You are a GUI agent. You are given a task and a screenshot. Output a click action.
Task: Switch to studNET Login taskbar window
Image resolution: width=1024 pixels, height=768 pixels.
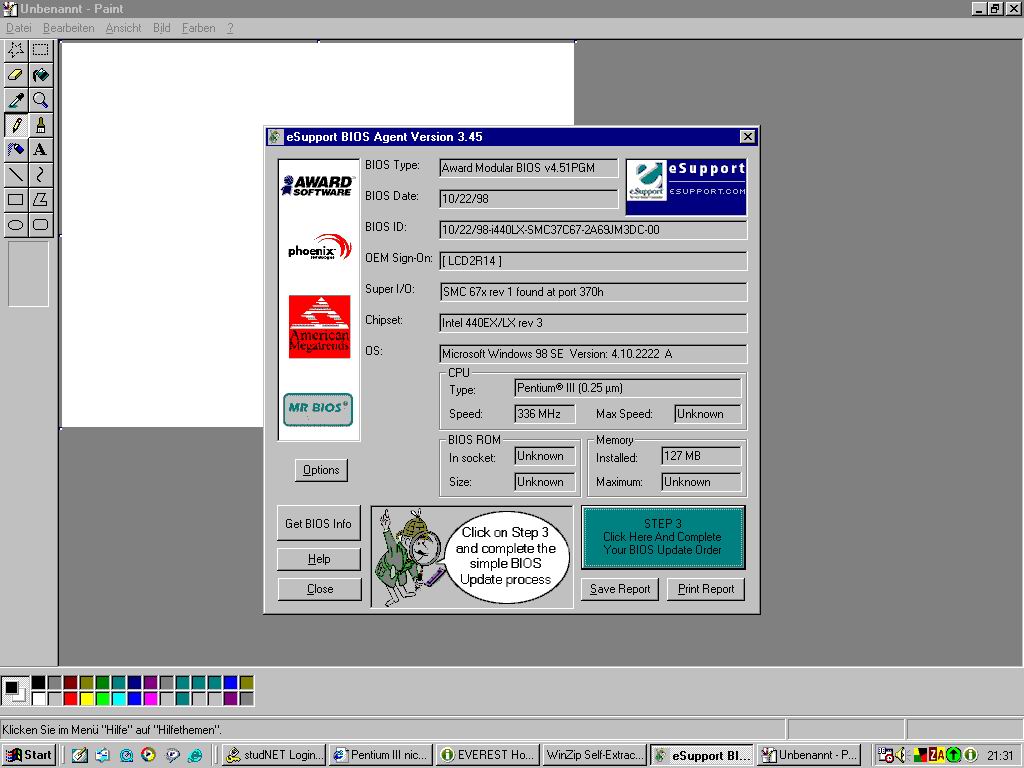pyautogui.click(x=274, y=755)
